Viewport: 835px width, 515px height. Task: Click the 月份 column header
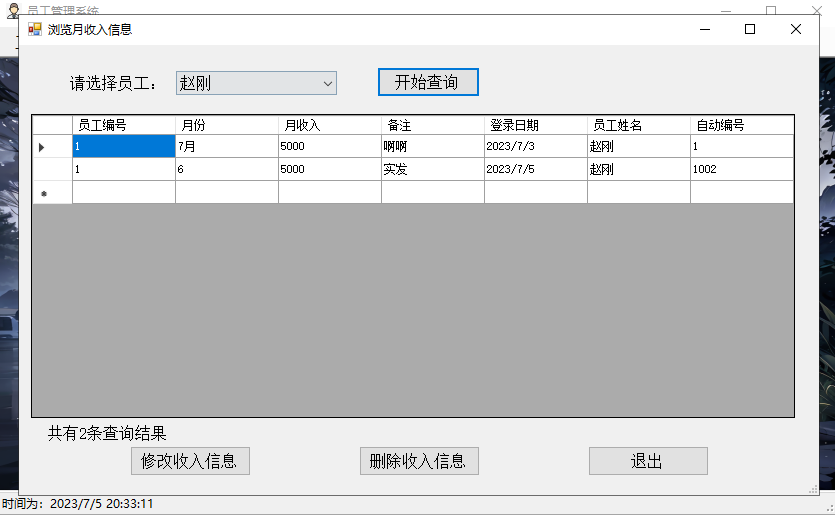pyautogui.click(x=227, y=125)
